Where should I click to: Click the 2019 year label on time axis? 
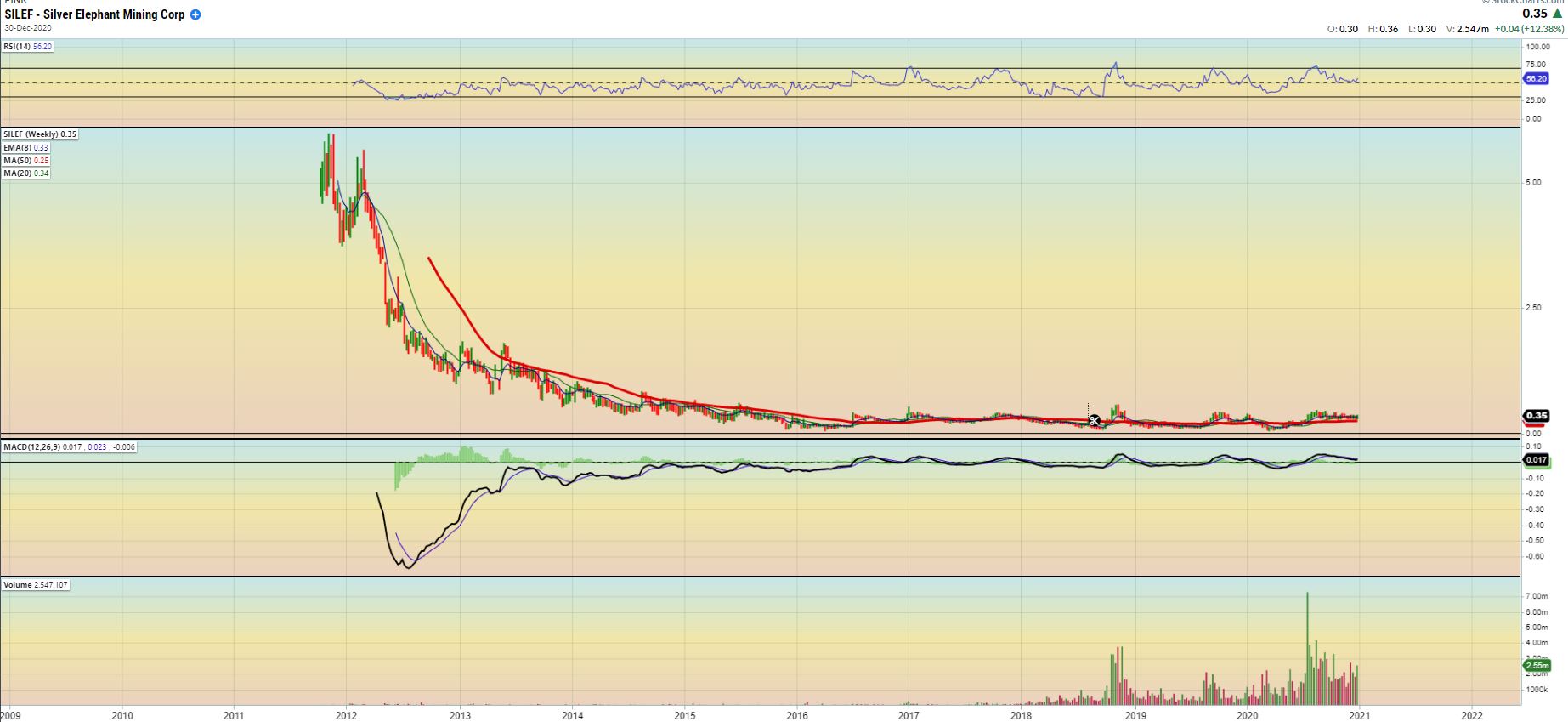pos(1135,716)
